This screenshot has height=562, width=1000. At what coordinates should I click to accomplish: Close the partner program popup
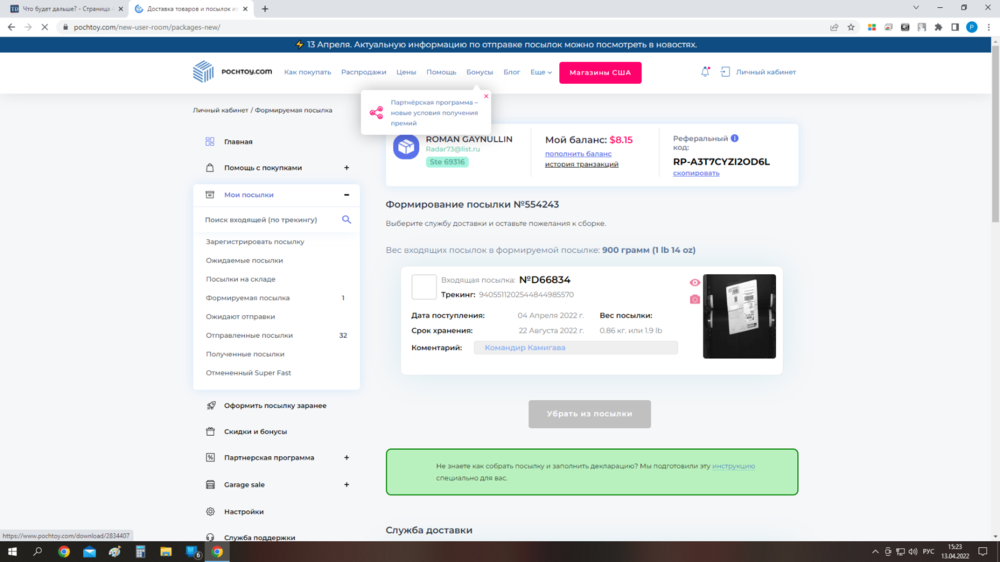pos(486,97)
